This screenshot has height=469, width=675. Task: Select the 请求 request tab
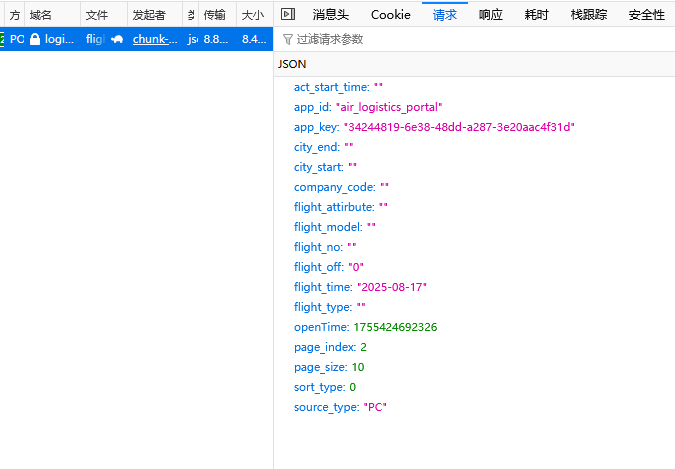445,15
